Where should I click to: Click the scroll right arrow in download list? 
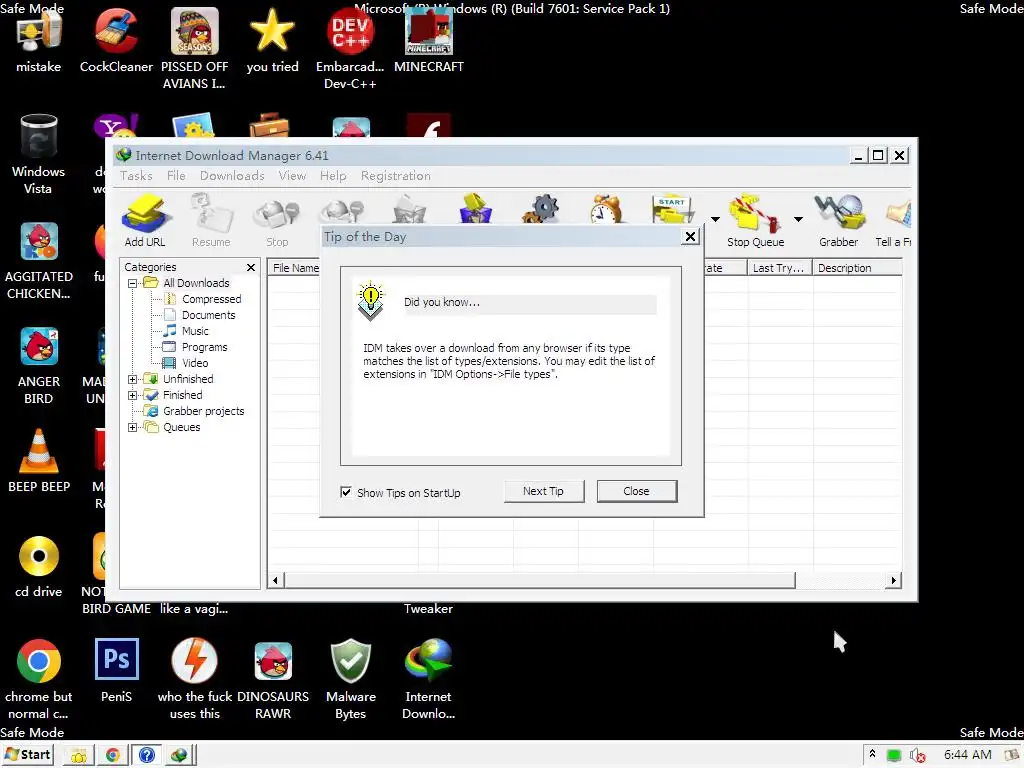tap(893, 580)
